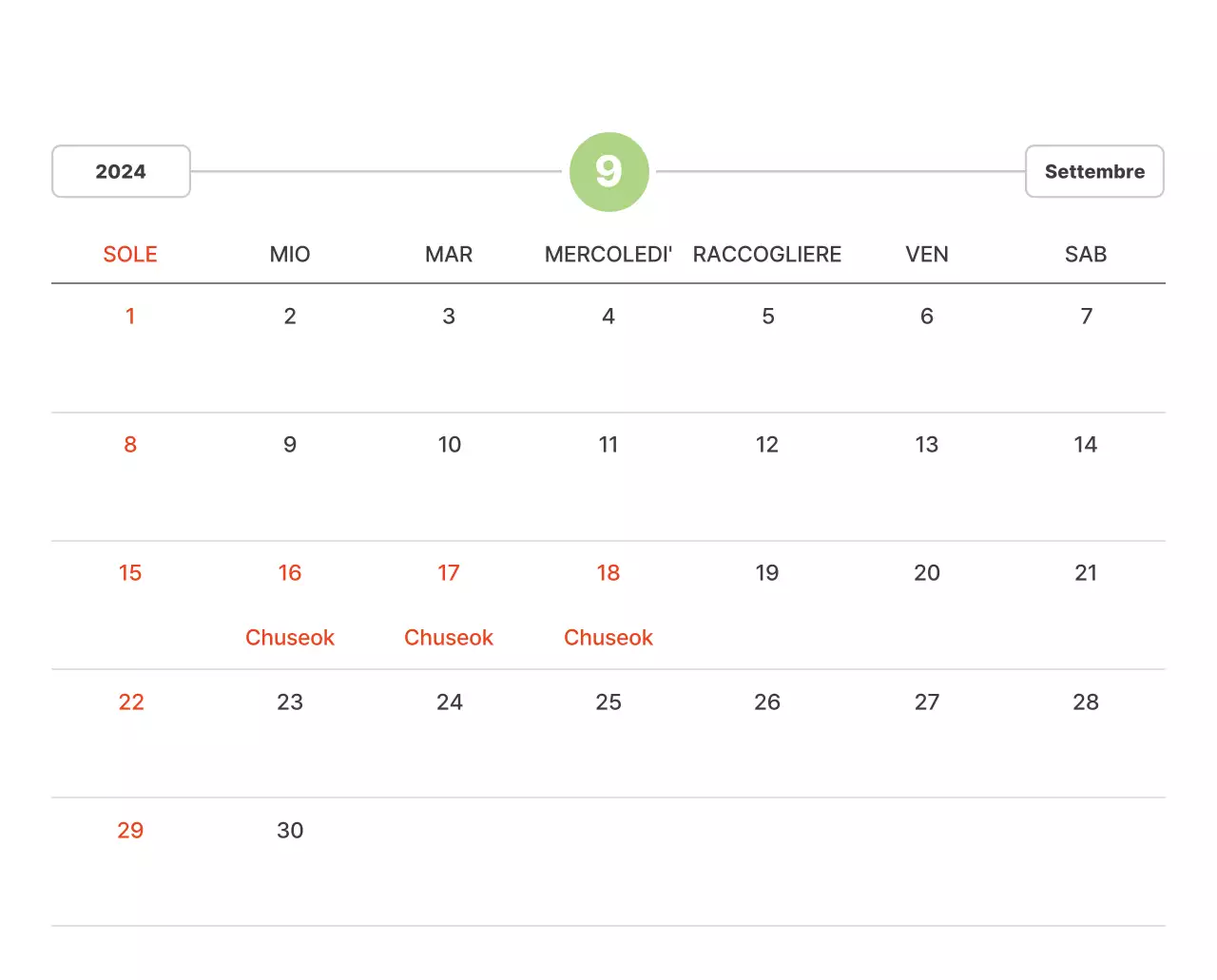Image resolution: width=1217 pixels, height=980 pixels.
Task: Click the RACCOGLIERE column header
Action: tap(767, 254)
